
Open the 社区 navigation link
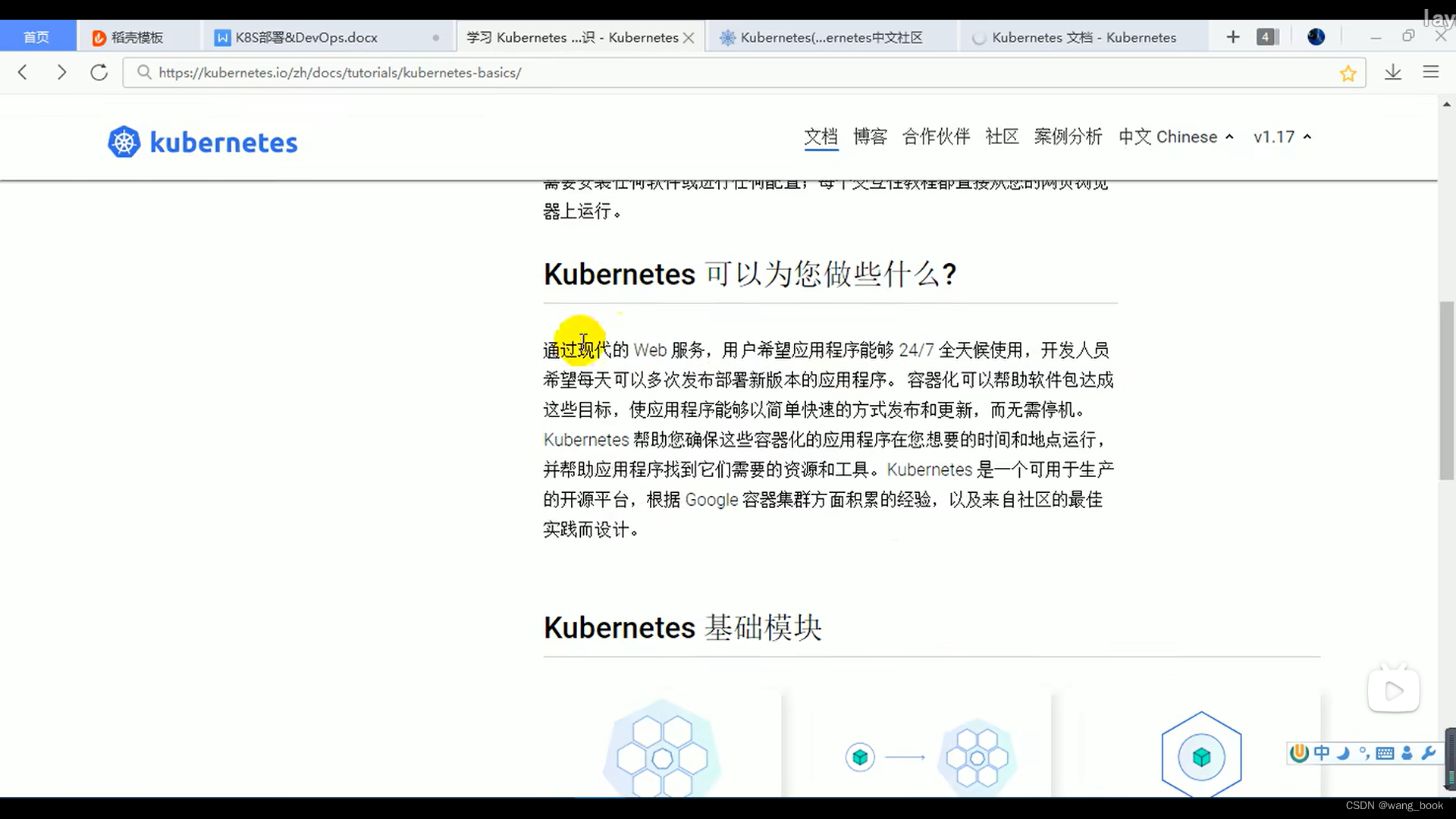coord(1002,136)
